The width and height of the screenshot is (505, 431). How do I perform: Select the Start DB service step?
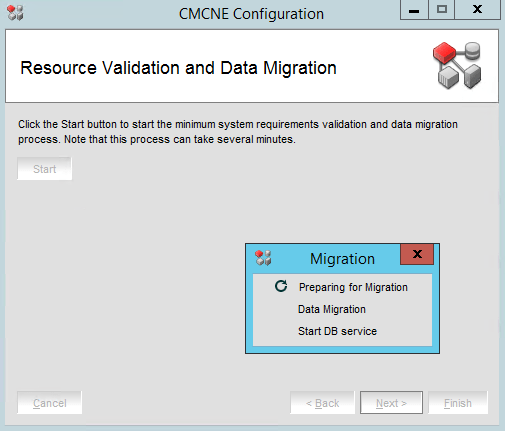click(337, 331)
